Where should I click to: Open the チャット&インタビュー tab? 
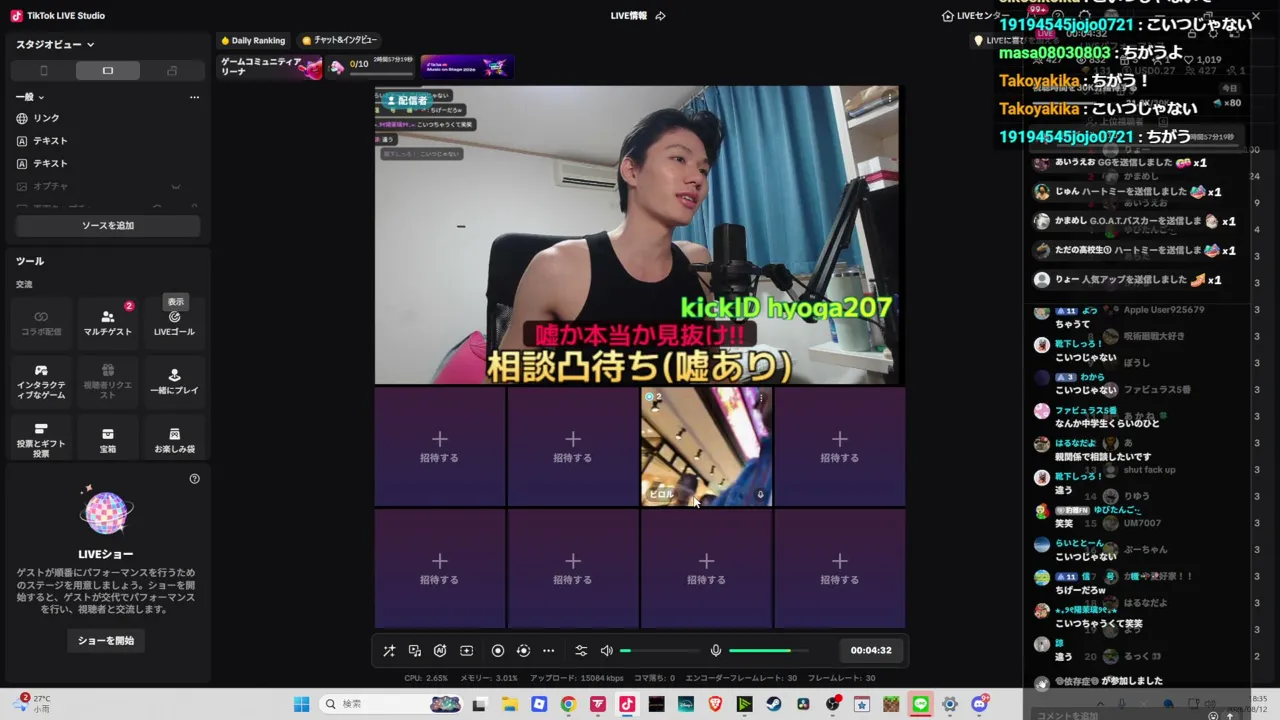click(339, 41)
